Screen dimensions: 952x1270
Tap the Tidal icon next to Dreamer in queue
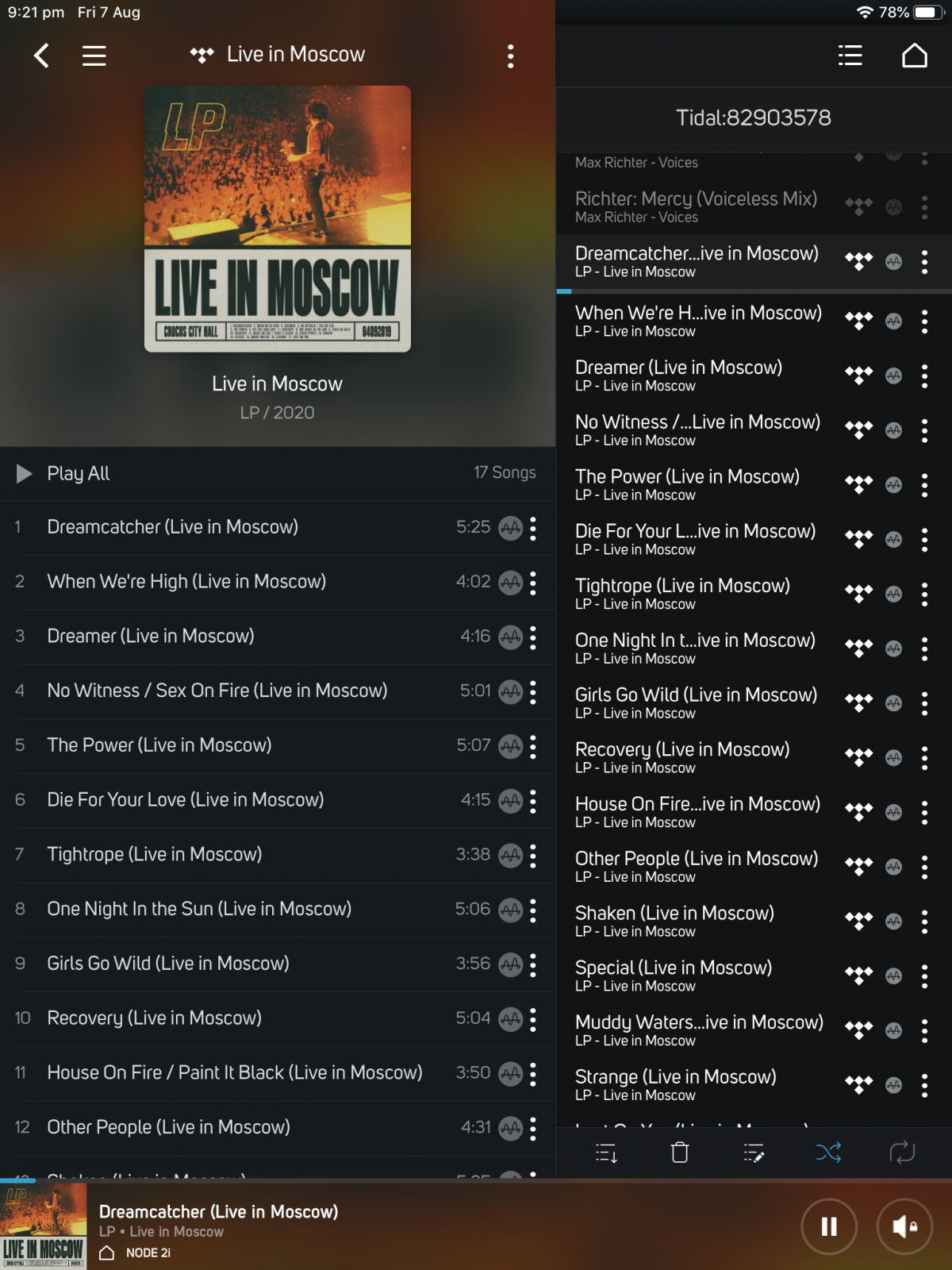858,375
